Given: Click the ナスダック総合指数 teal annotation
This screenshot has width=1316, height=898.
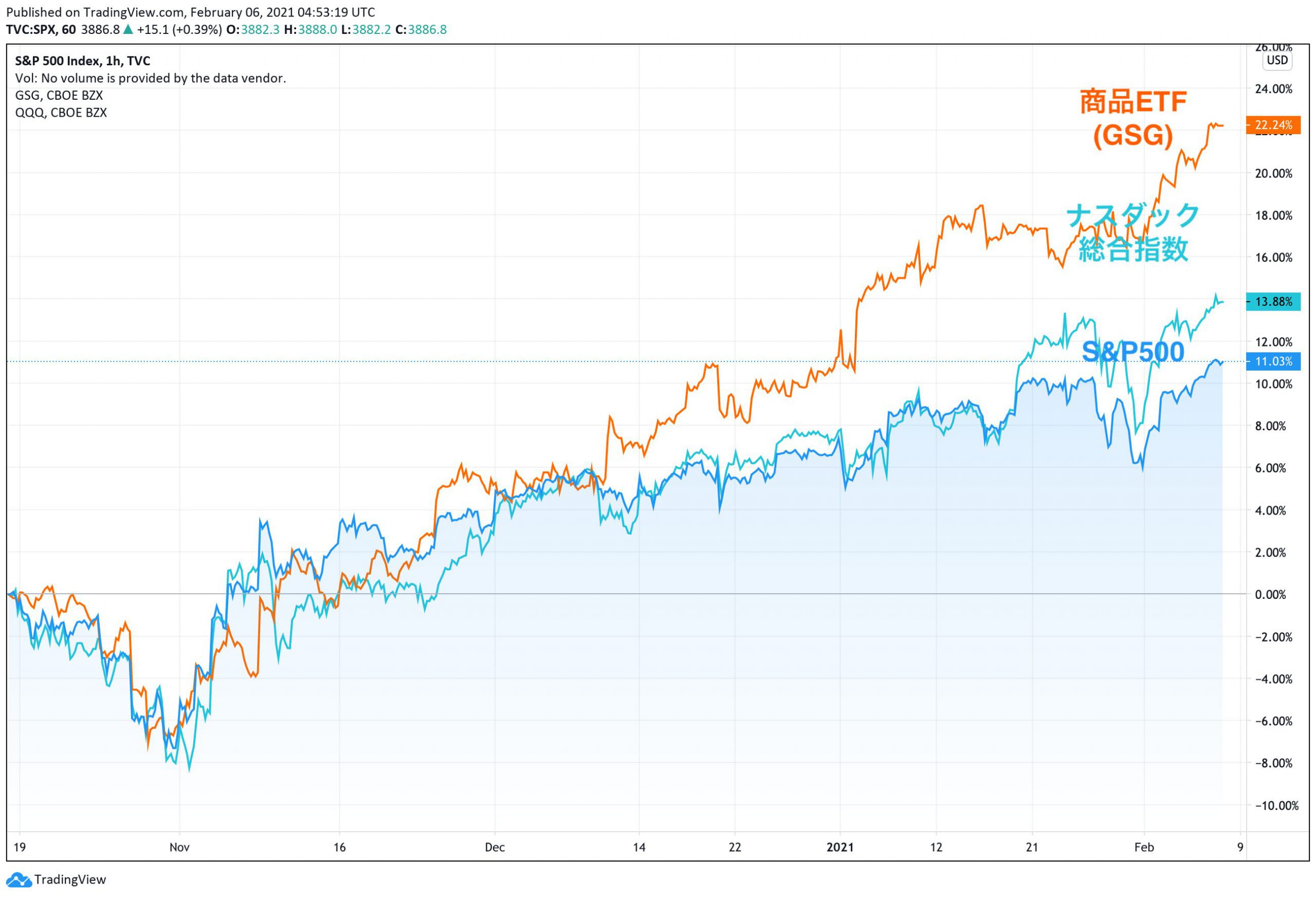Looking at the screenshot, I should [x=1132, y=233].
